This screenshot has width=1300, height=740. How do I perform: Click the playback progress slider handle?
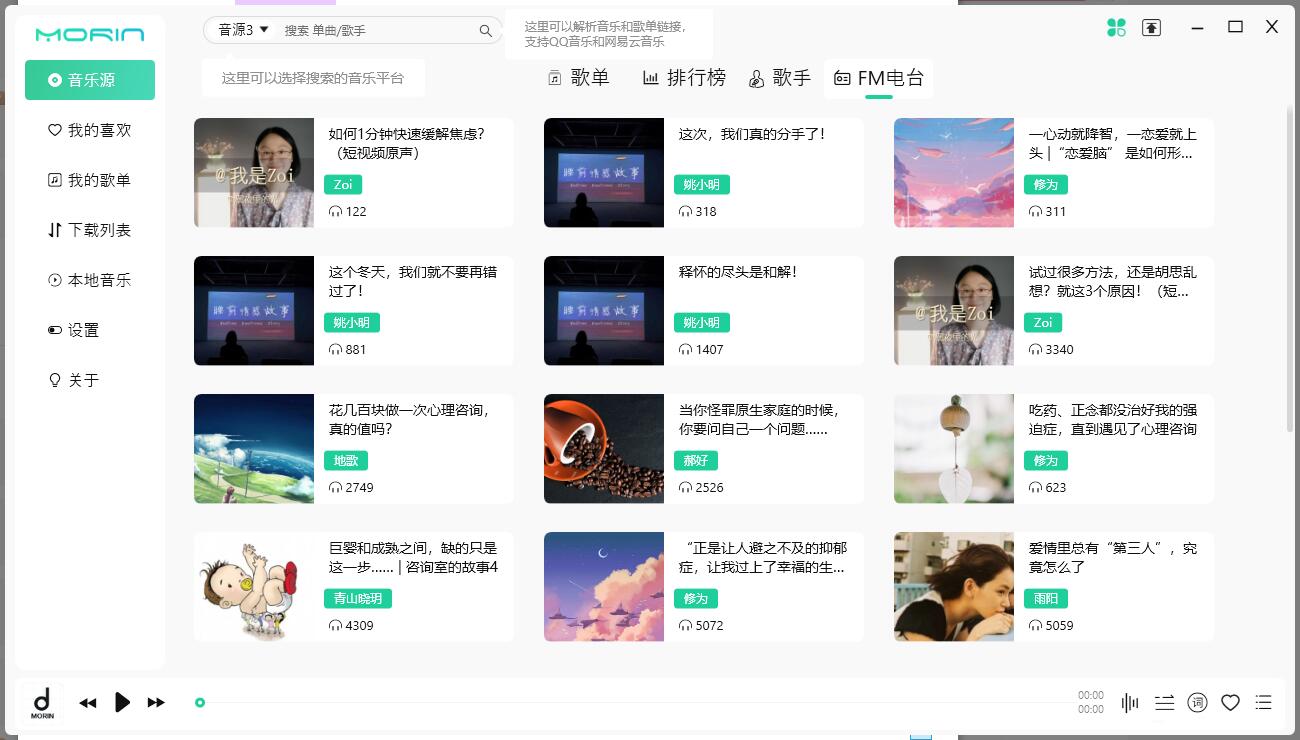[200, 703]
